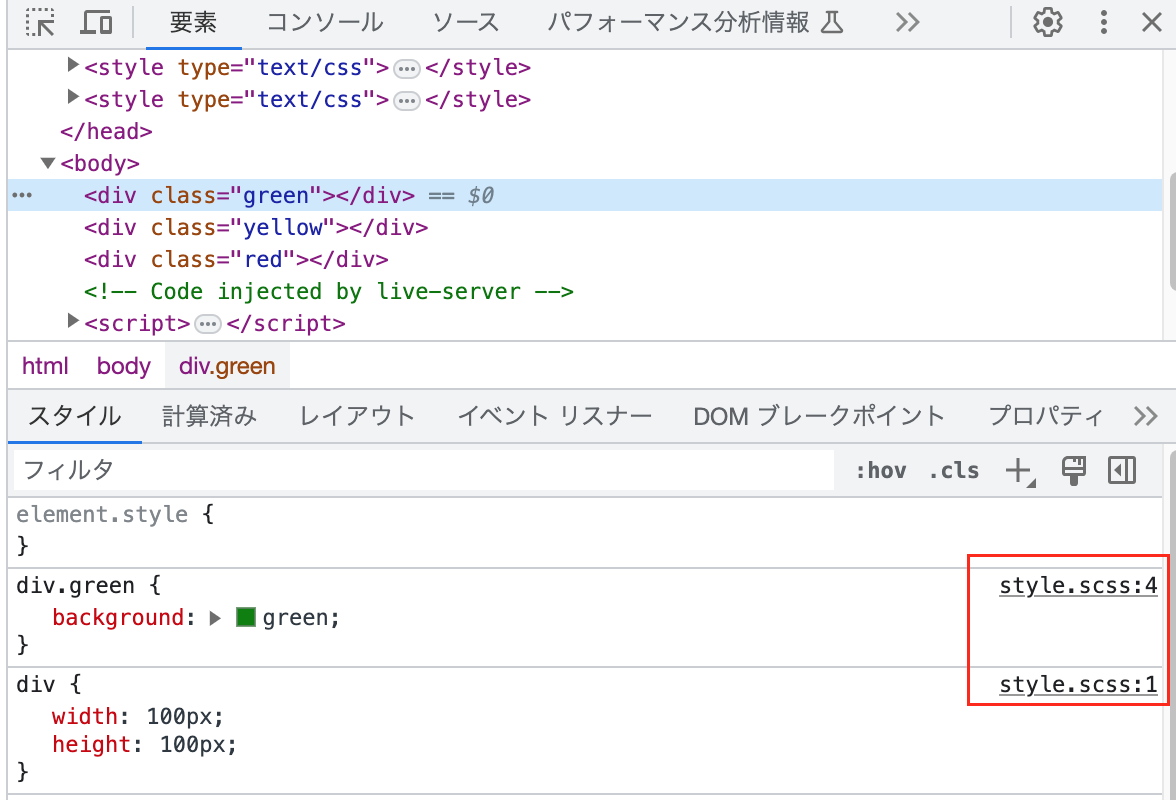Click the elements tree vertical scrollbar
The width and height of the screenshot is (1176, 800).
[x=1172, y=232]
